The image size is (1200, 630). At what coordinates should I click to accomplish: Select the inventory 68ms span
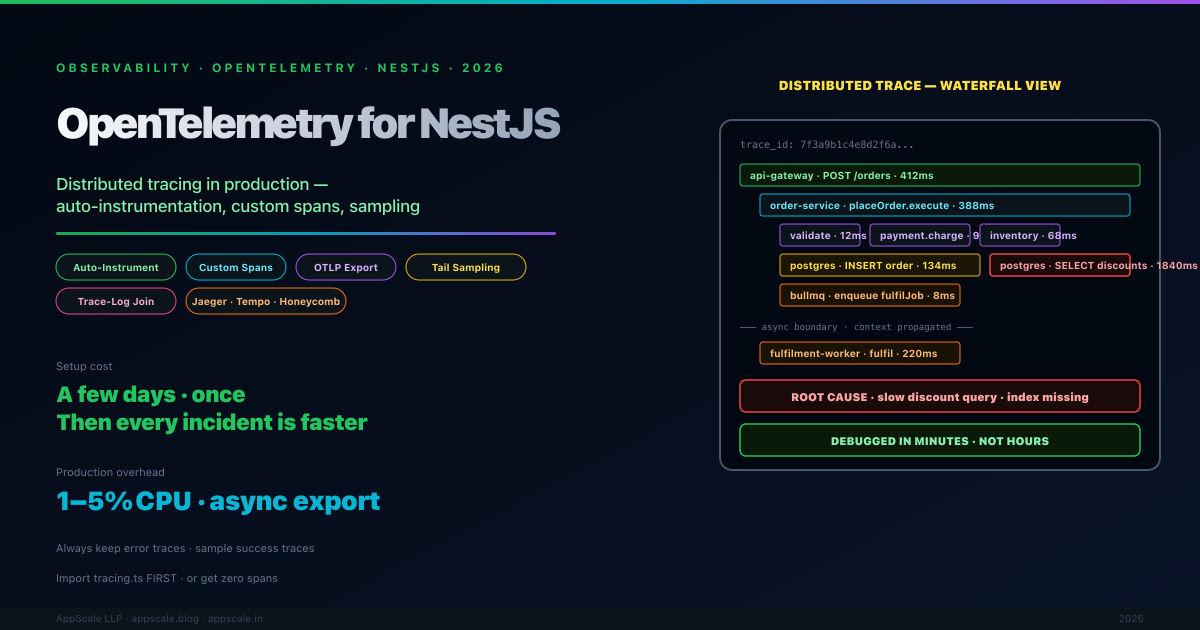[x=1019, y=235]
